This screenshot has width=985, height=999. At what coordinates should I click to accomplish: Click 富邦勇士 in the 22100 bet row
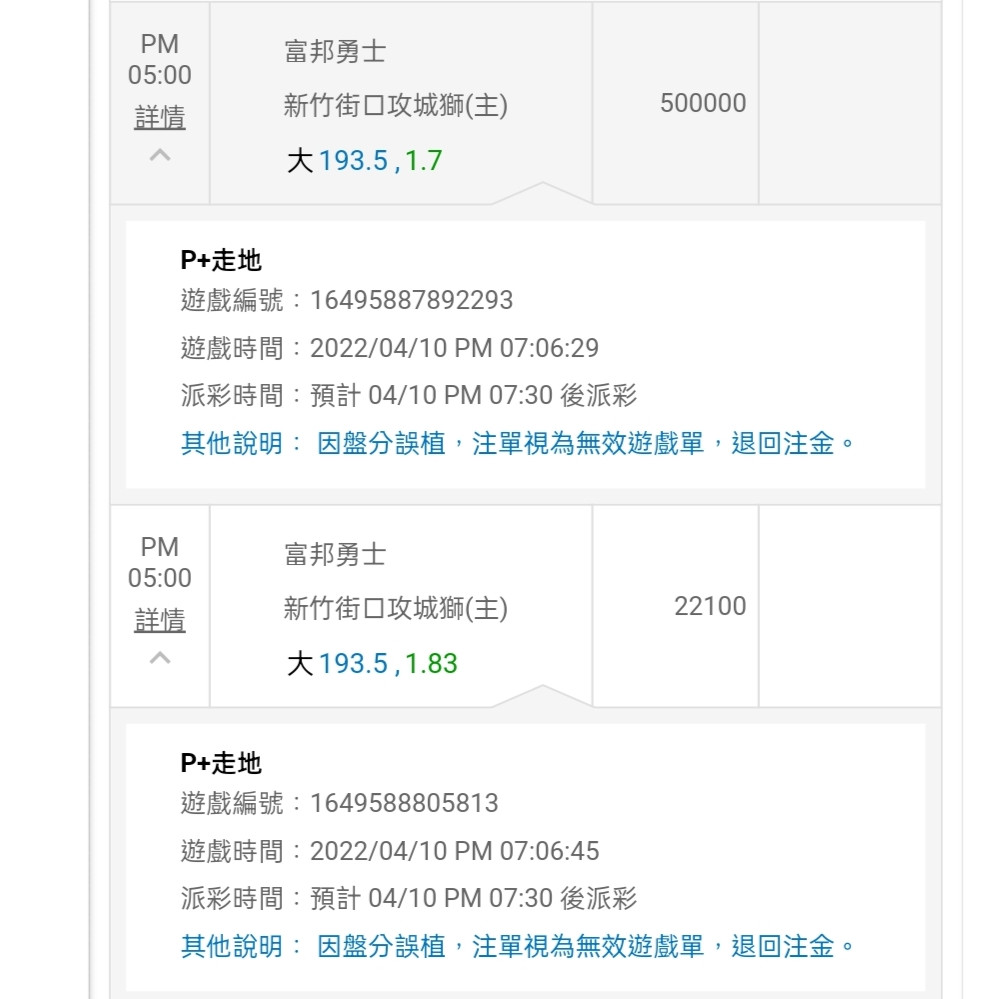click(335, 556)
